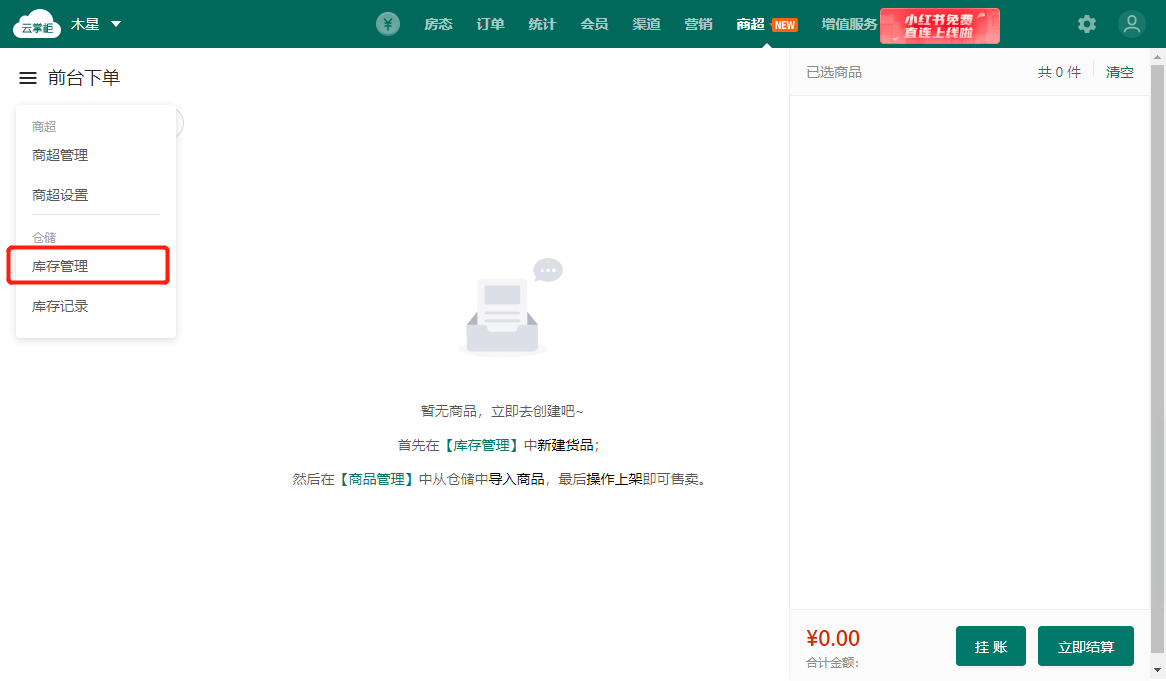Viewport: 1166px width, 681px height.
Task: Open the 房态 tab
Action: (x=438, y=24)
